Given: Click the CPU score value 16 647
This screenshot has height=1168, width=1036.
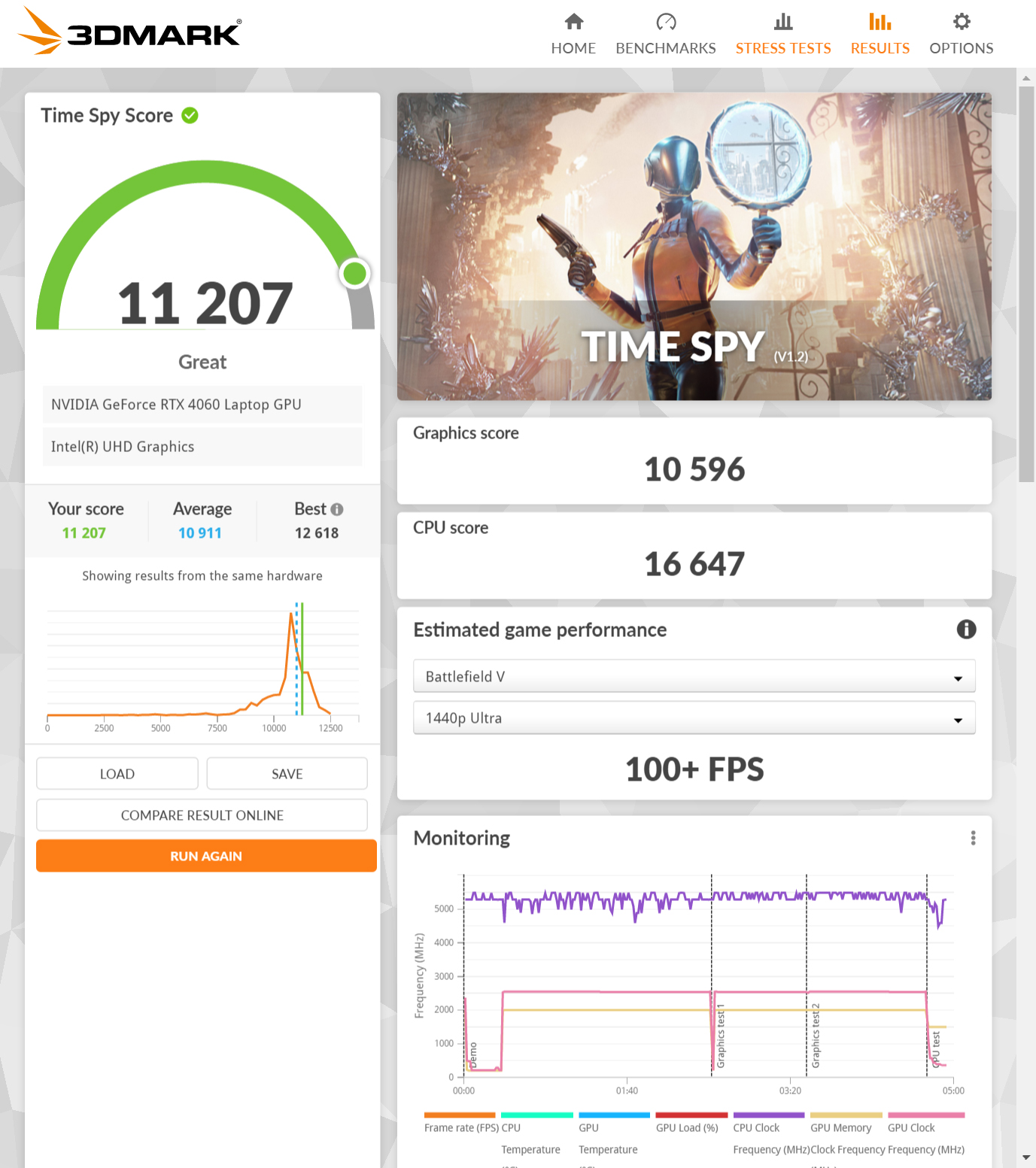Looking at the screenshot, I should click(694, 564).
